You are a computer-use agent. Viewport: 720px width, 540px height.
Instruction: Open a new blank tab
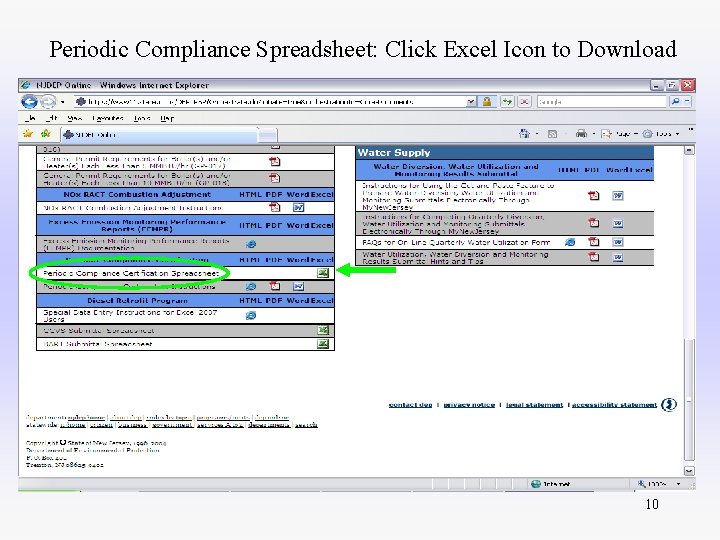point(268,135)
